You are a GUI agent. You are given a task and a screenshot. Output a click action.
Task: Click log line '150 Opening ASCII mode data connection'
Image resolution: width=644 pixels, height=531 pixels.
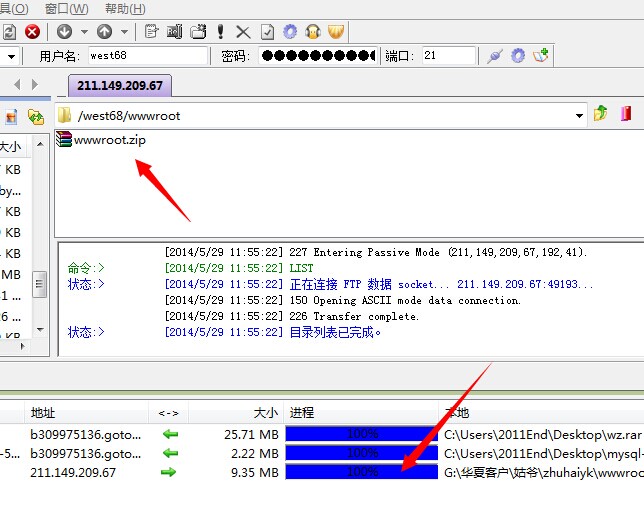click(343, 300)
